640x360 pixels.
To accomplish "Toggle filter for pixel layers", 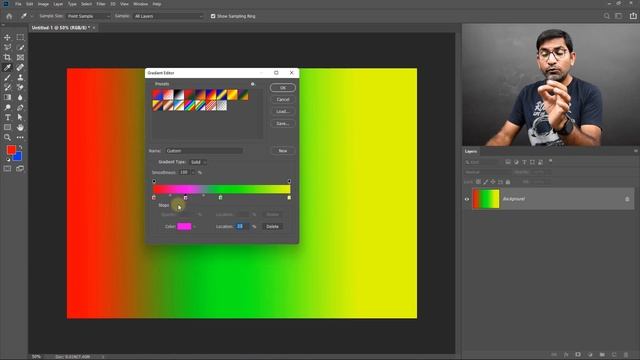I will point(508,162).
